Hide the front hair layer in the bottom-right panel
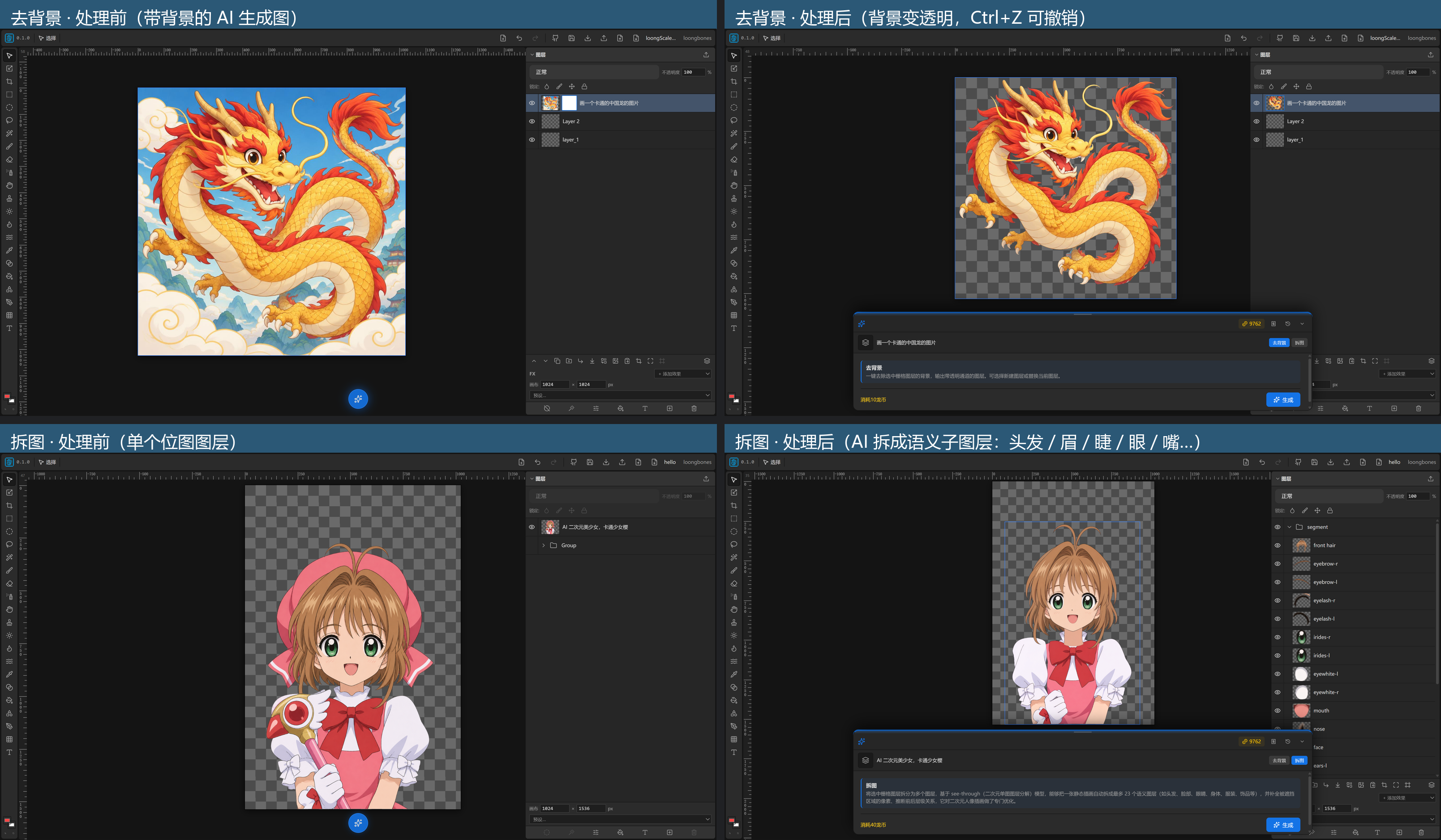The height and width of the screenshot is (840, 1441). 1278,545
